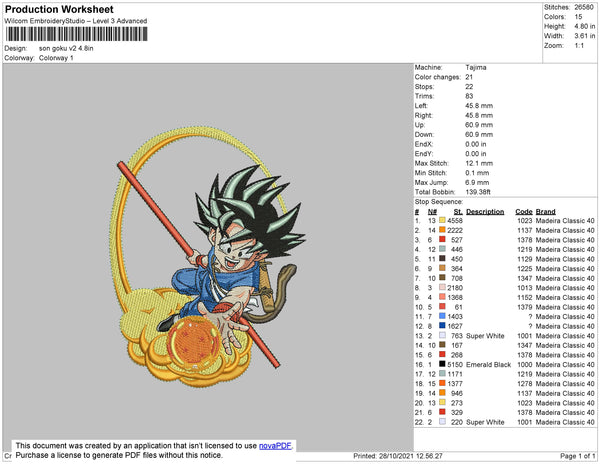The height and width of the screenshot is (464, 600).
Task: Click 'Super White' in stop row 22
Action: coord(485,422)
